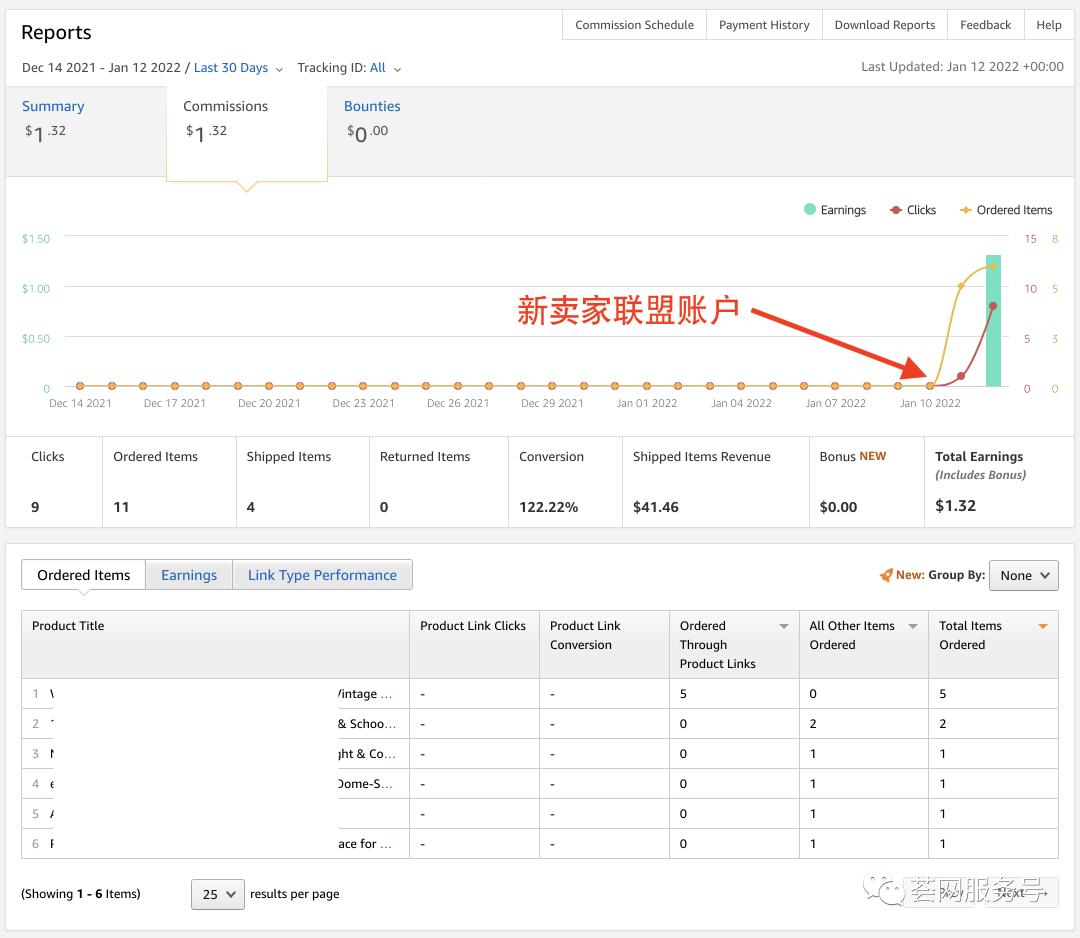Toggle Earnings series in chart legend
The width and height of the screenshot is (1080, 938).
coord(834,210)
